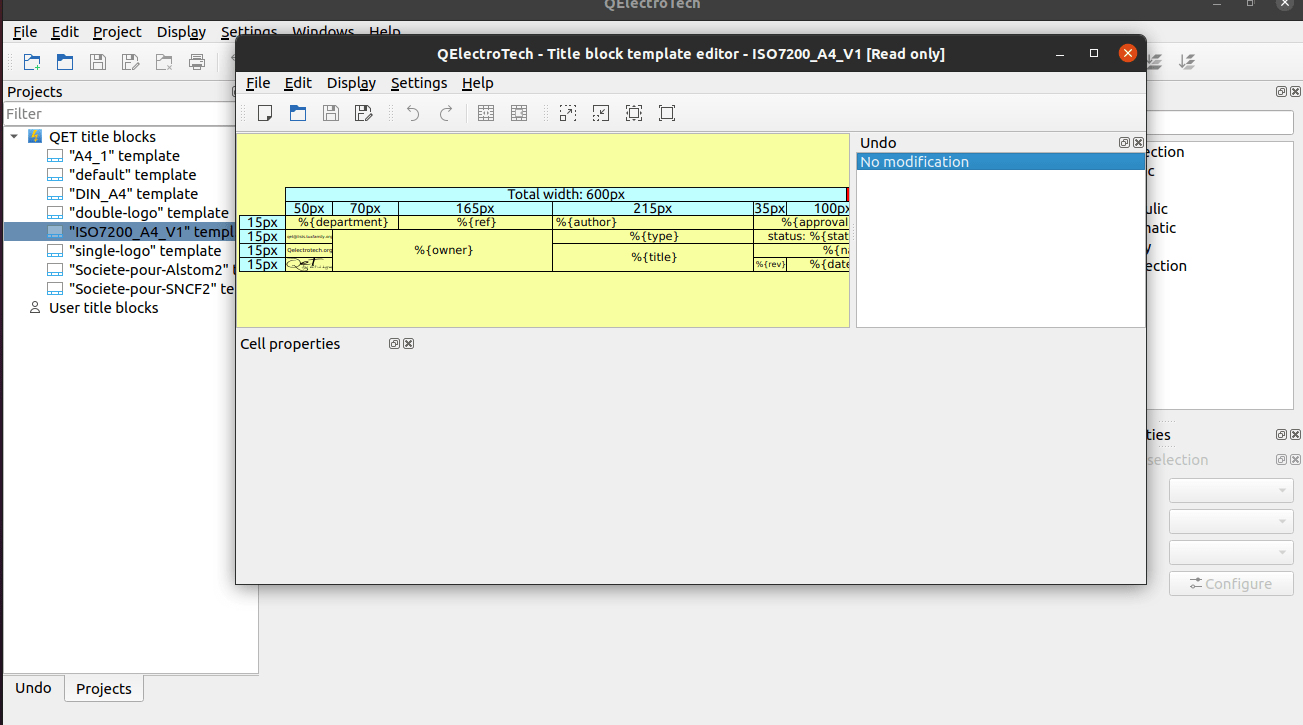This screenshot has width=1303, height=725.
Task: Select User title blocks in tree
Action: tap(103, 308)
